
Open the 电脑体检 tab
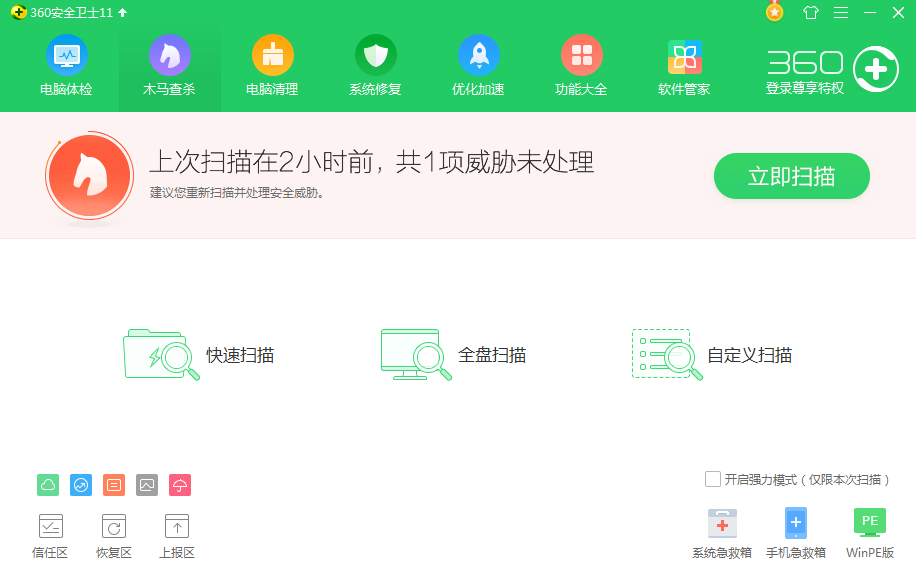(66, 66)
